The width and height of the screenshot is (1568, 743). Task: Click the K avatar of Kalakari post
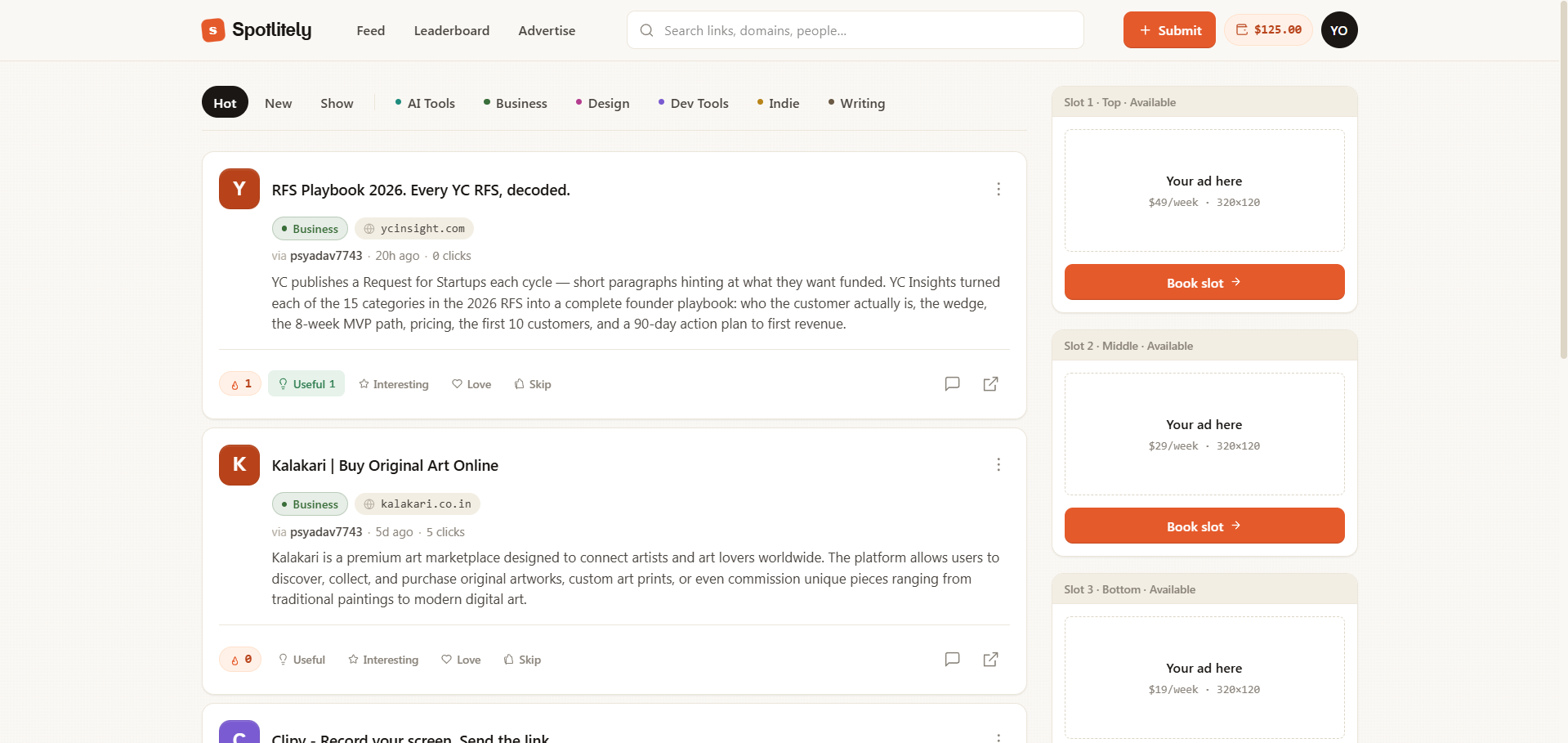239,465
